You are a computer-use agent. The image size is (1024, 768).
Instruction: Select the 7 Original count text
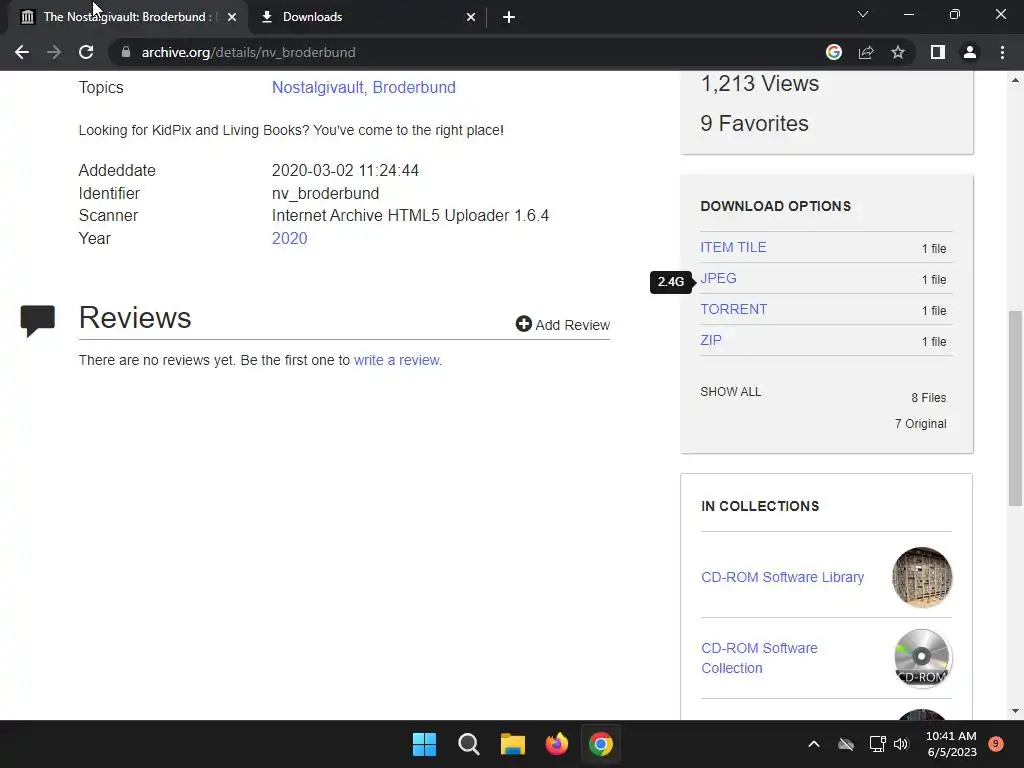point(920,424)
